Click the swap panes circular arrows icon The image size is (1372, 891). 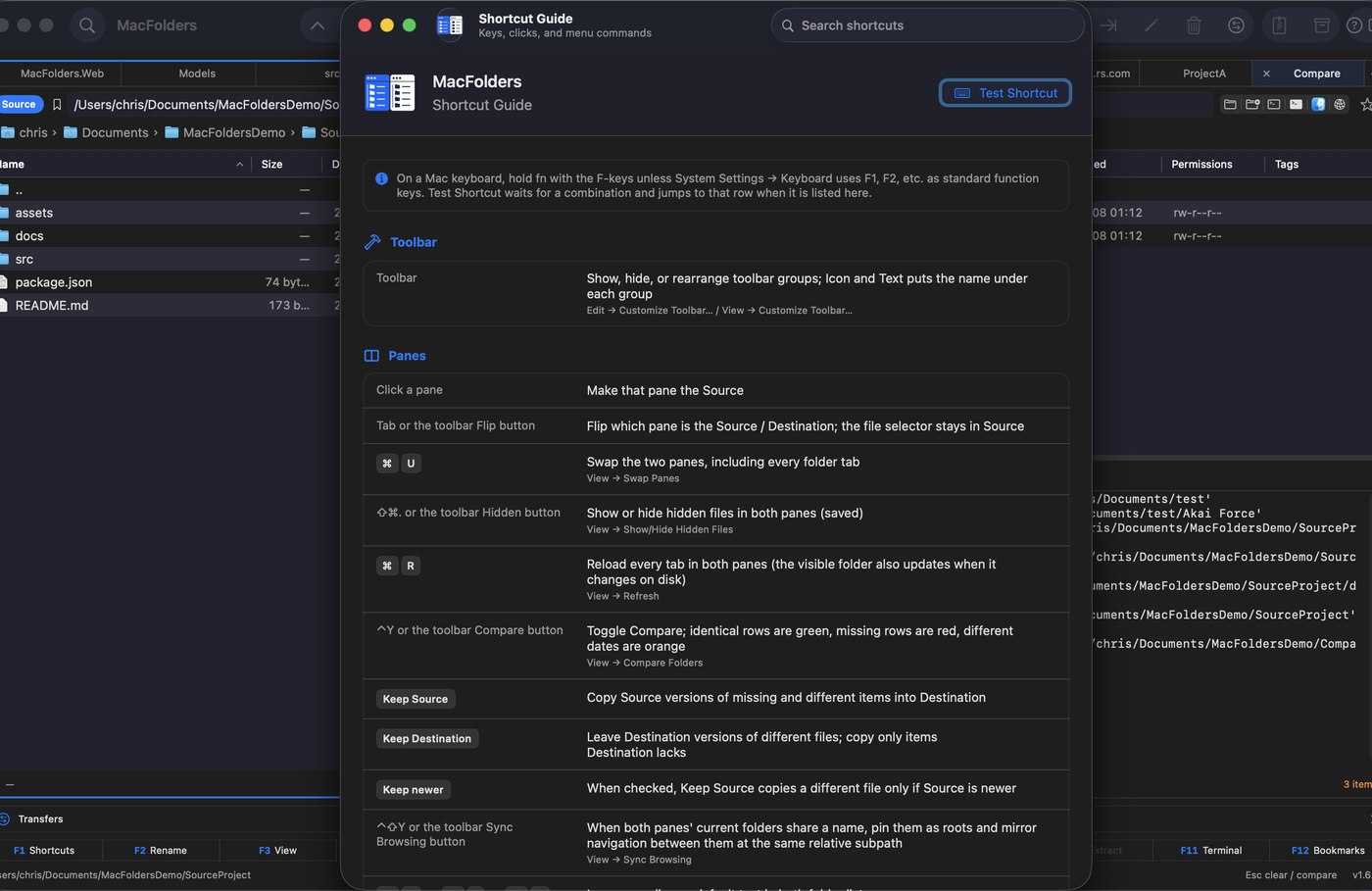[x=1236, y=25]
